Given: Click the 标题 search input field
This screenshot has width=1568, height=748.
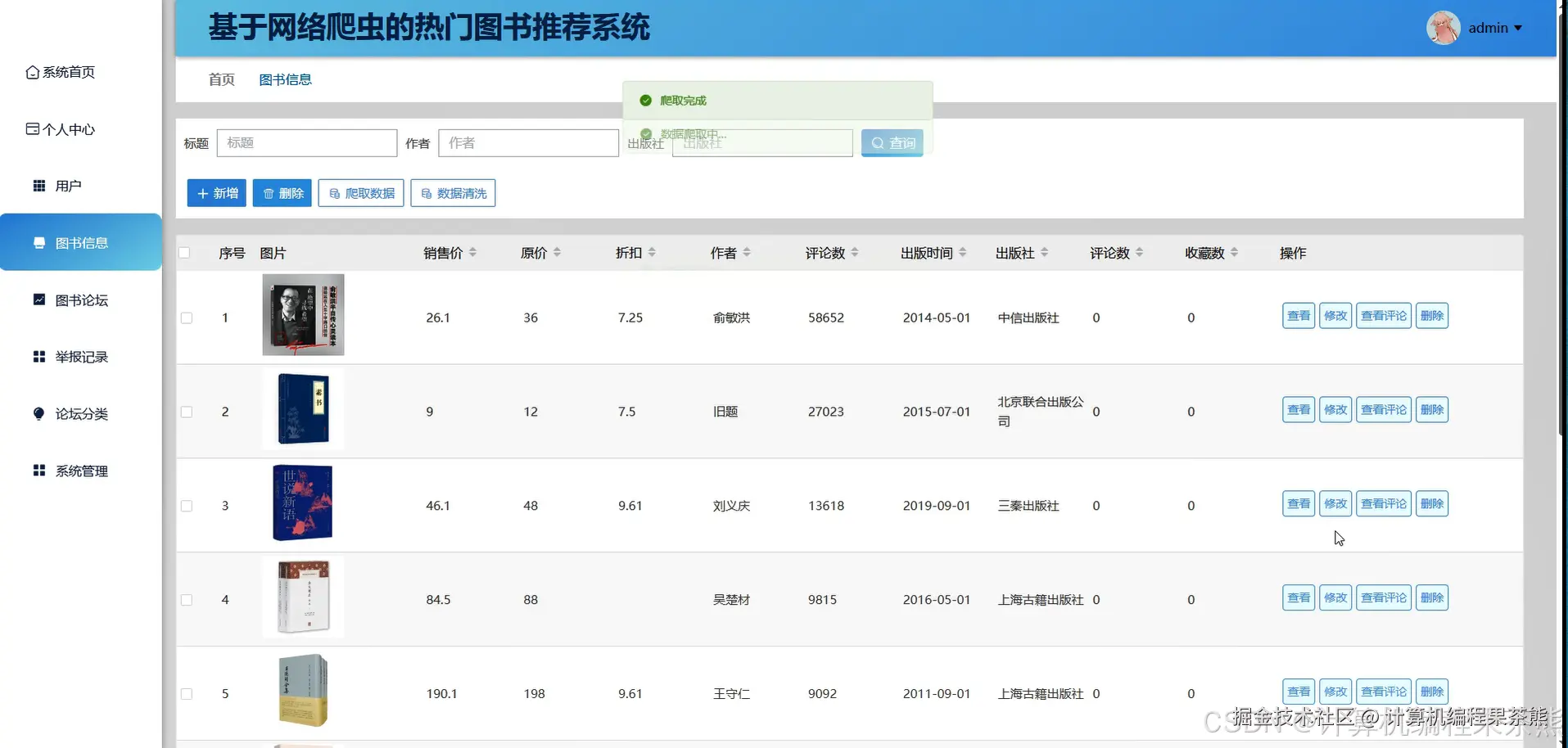Looking at the screenshot, I should coord(307,143).
